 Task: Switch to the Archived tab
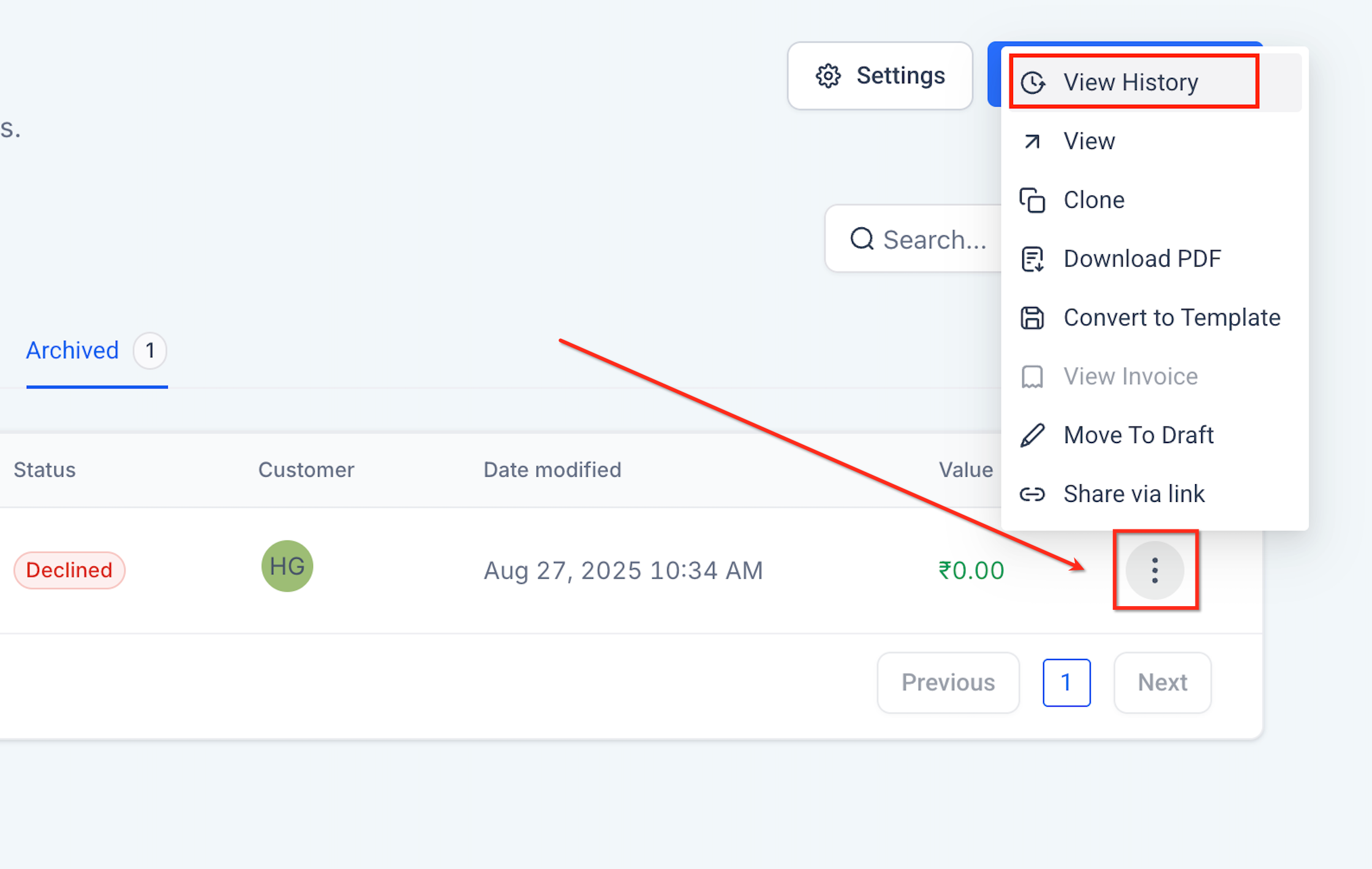[x=73, y=351]
